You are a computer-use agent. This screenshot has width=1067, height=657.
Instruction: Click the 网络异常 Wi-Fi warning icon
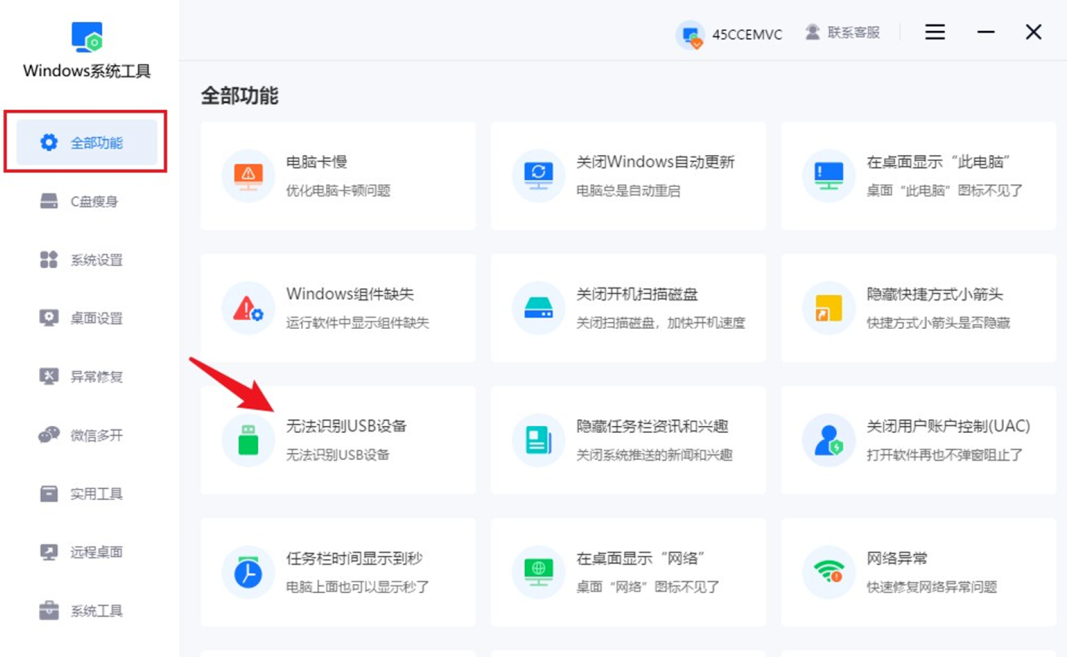coord(828,572)
